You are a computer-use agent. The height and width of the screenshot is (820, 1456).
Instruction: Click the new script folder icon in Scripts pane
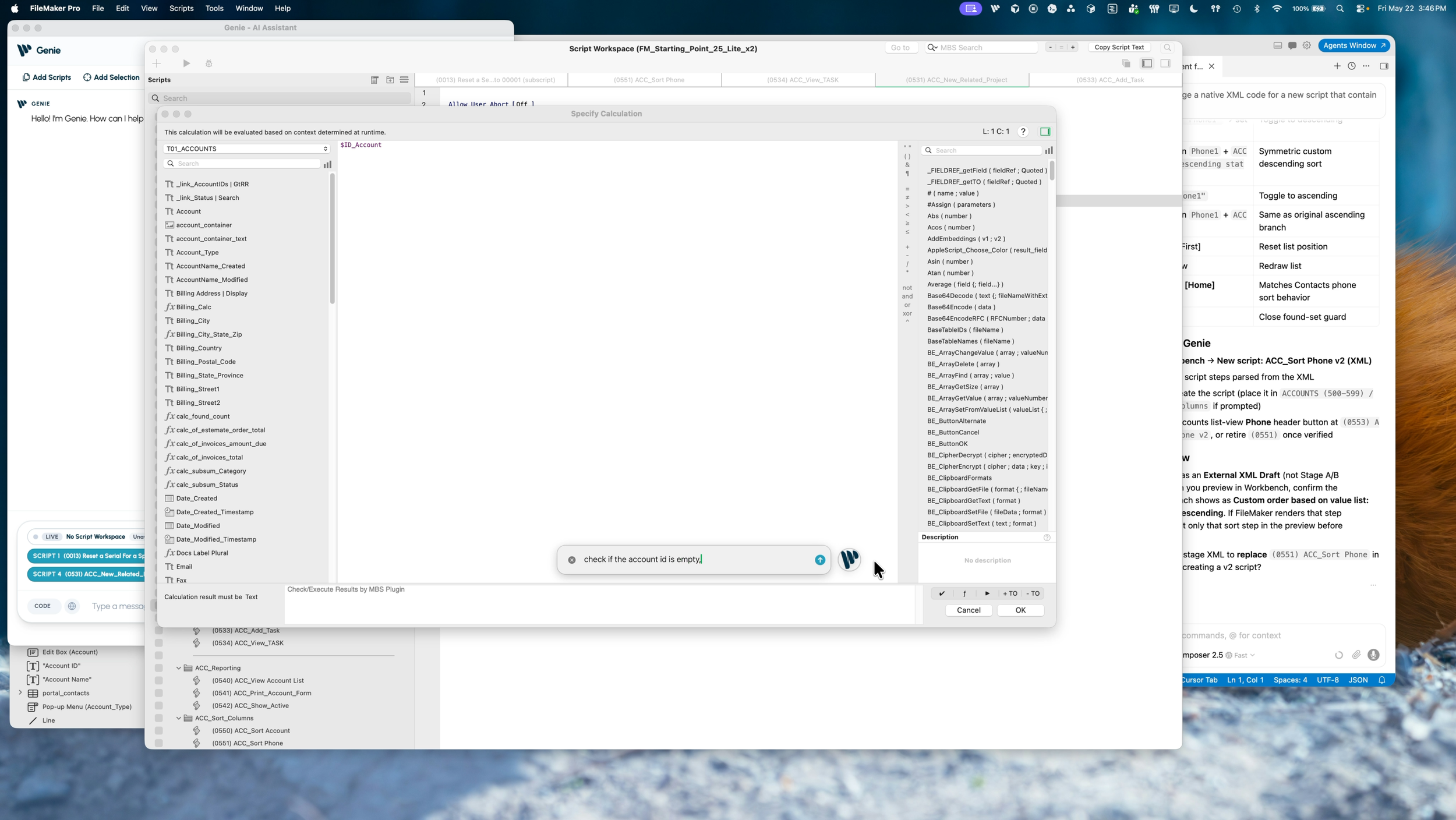tap(390, 80)
